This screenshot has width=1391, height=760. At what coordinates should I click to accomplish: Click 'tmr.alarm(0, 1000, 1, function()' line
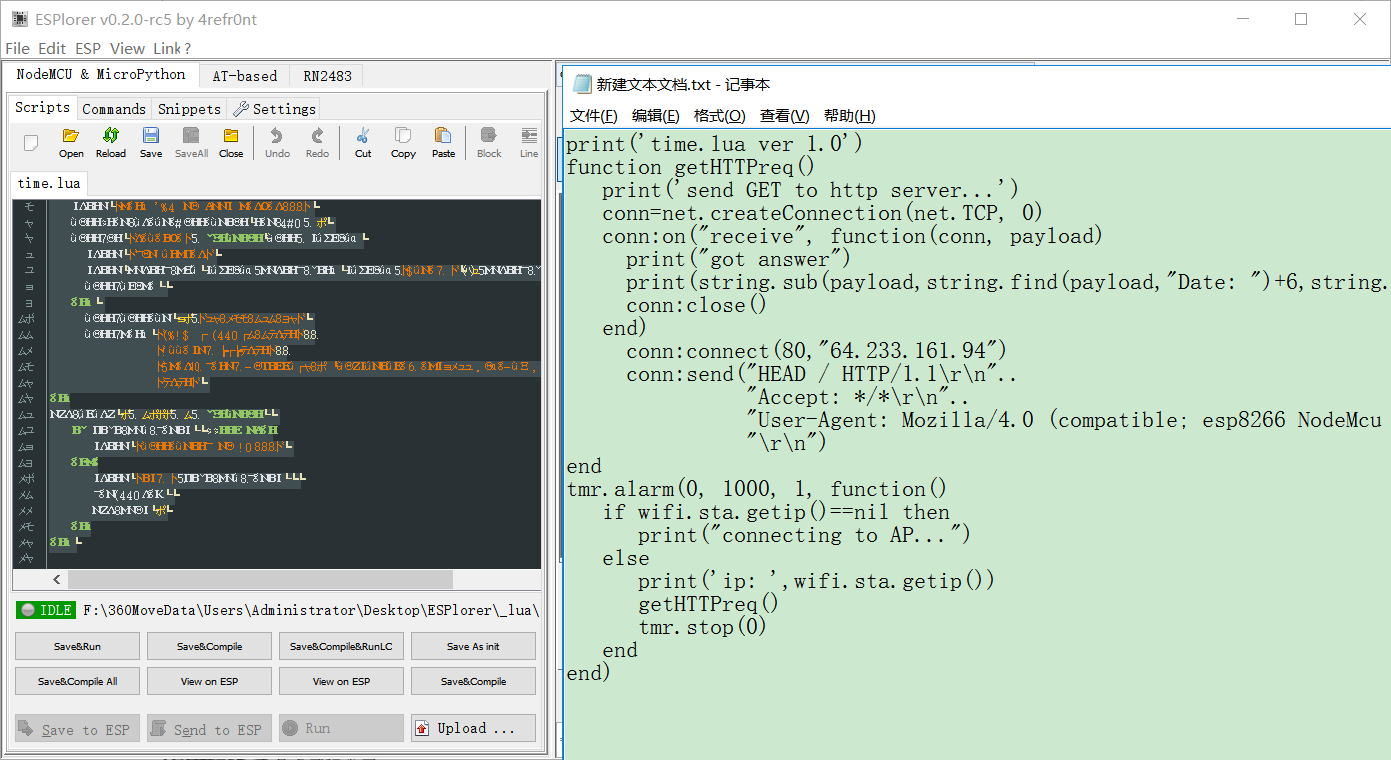[x=757, y=489]
